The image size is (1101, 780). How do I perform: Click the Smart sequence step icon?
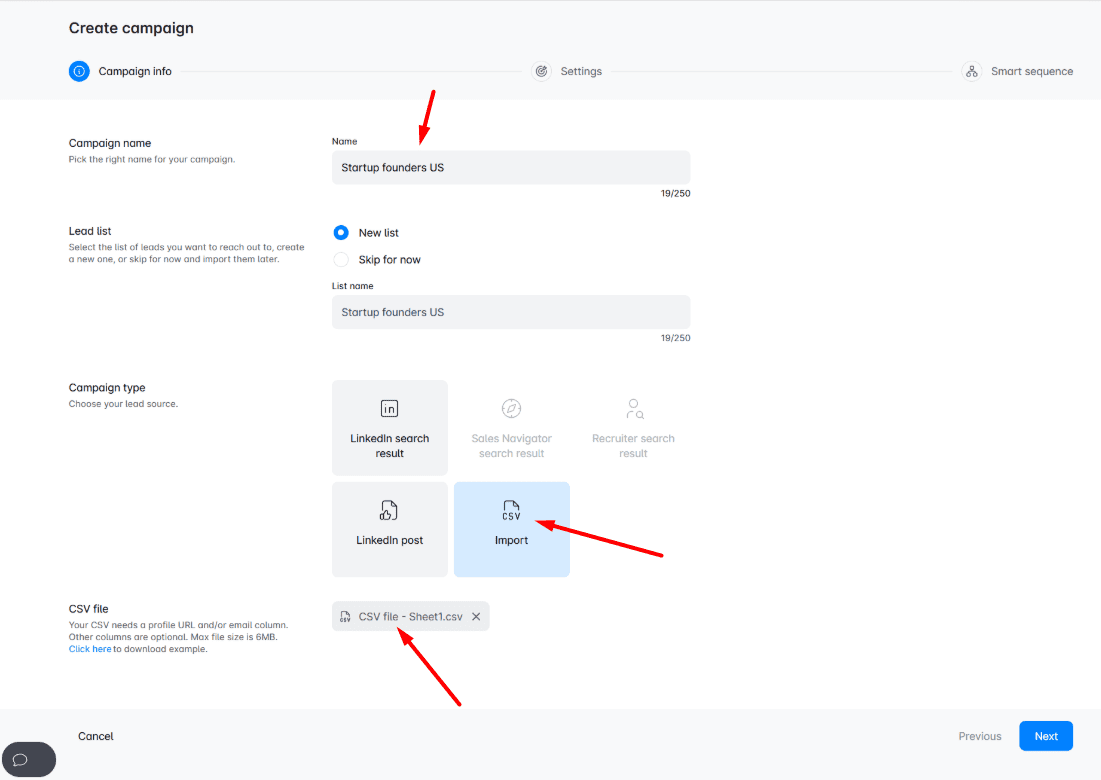tap(972, 71)
